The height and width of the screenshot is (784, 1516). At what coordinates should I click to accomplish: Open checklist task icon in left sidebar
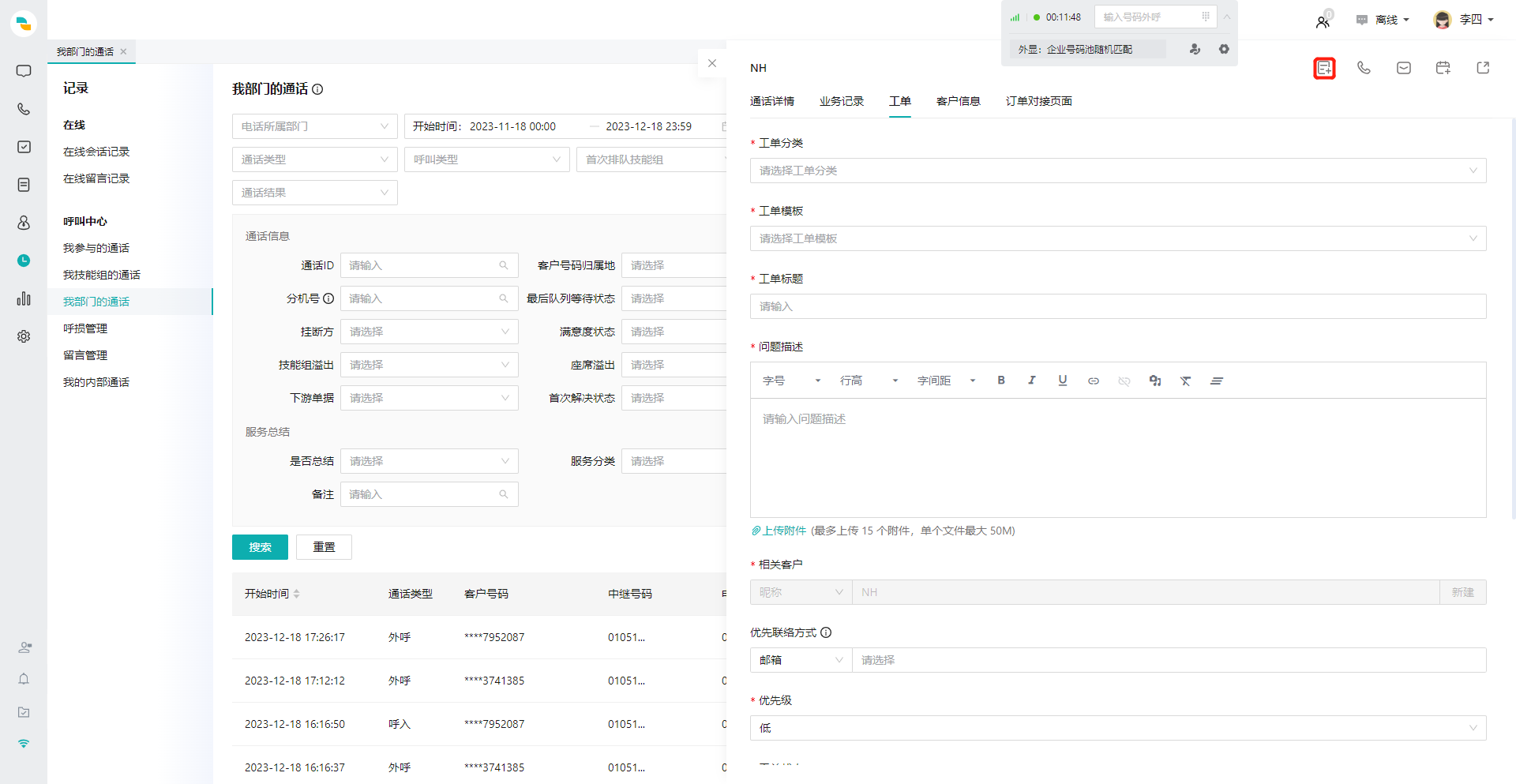click(x=24, y=147)
